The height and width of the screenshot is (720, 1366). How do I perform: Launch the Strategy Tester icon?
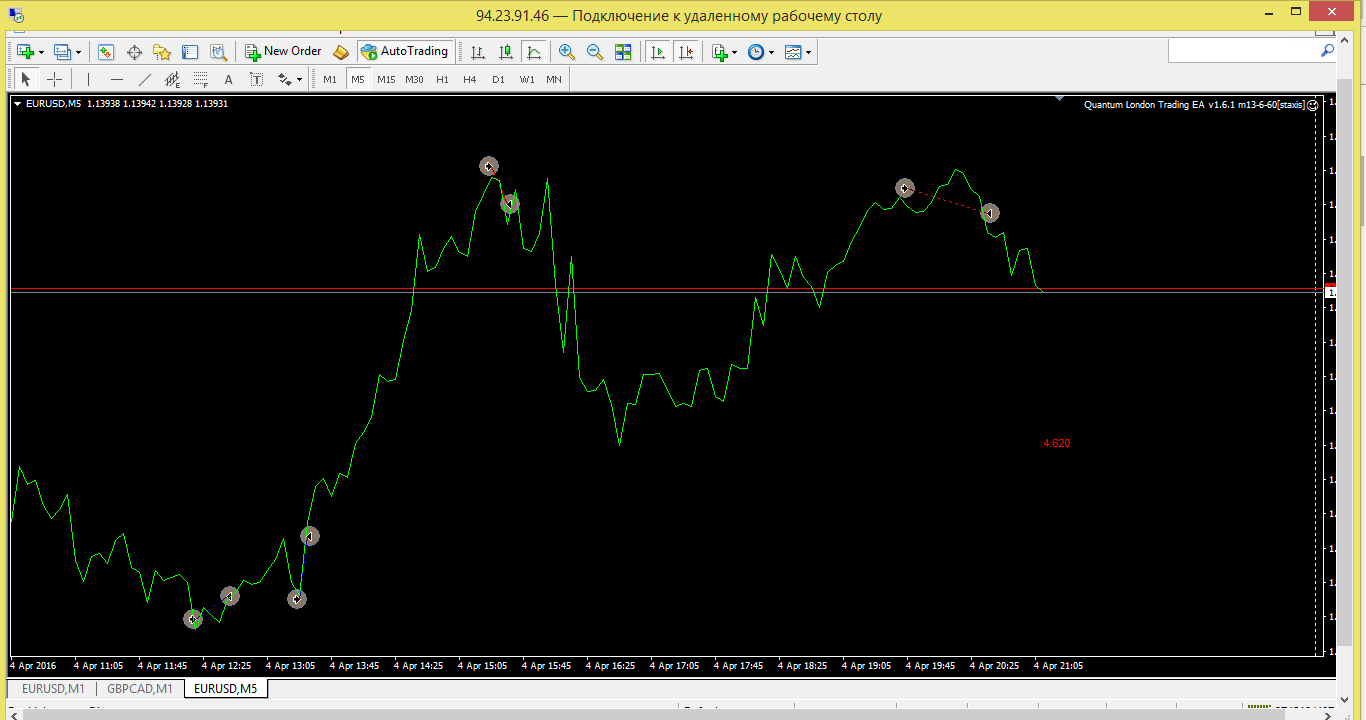(x=218, y=52)
